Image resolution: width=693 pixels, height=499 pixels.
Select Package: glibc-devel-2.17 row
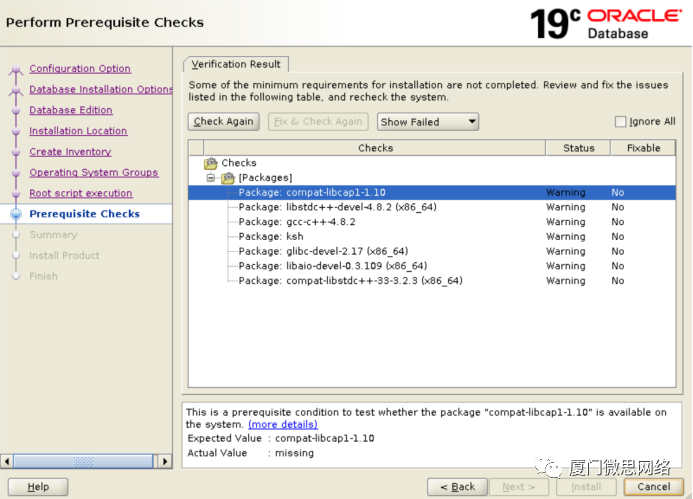pos(432,251)
